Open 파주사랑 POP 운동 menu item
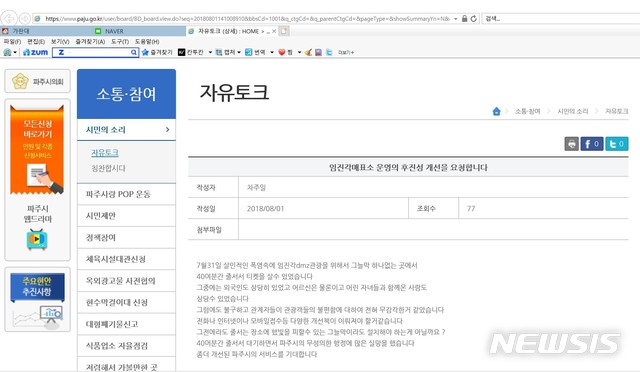Viewport: 640px width, 372px height. click(x=126, y=194)
